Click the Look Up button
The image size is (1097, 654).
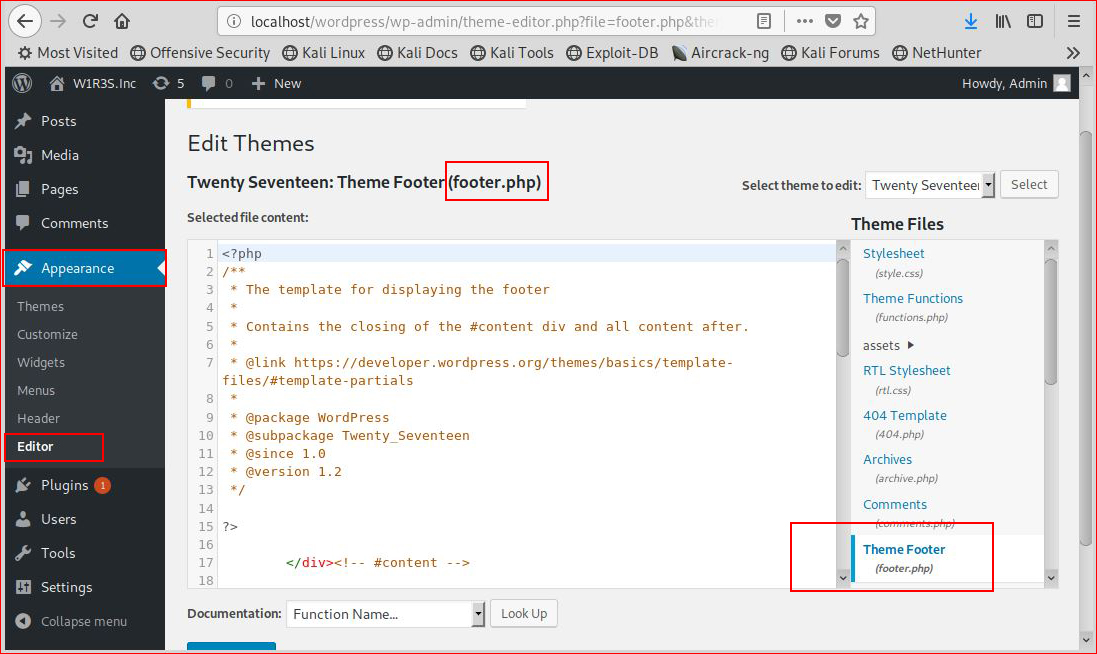point(524,613)
